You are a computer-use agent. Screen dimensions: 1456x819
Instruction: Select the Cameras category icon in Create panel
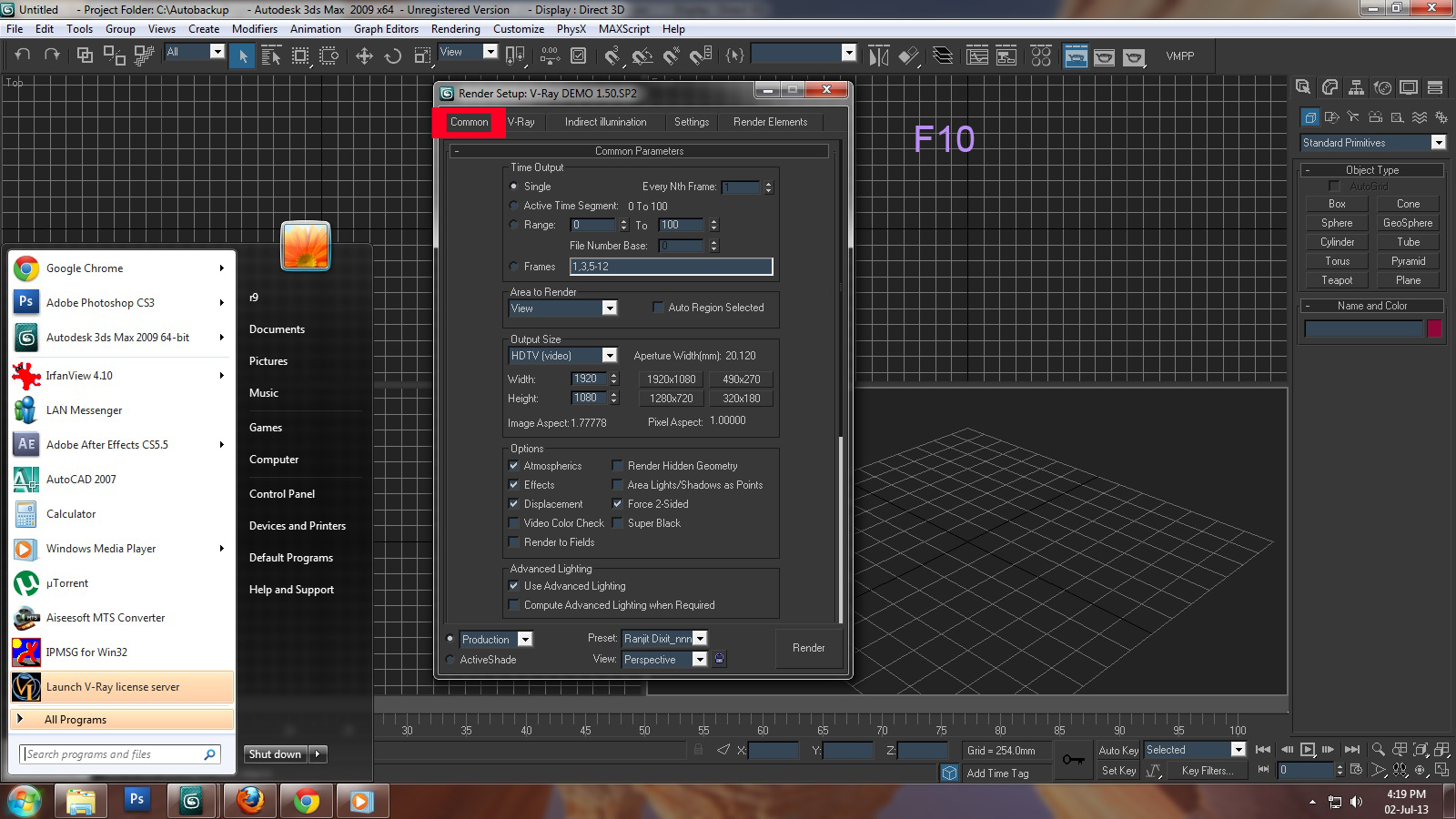[1375, 117]
